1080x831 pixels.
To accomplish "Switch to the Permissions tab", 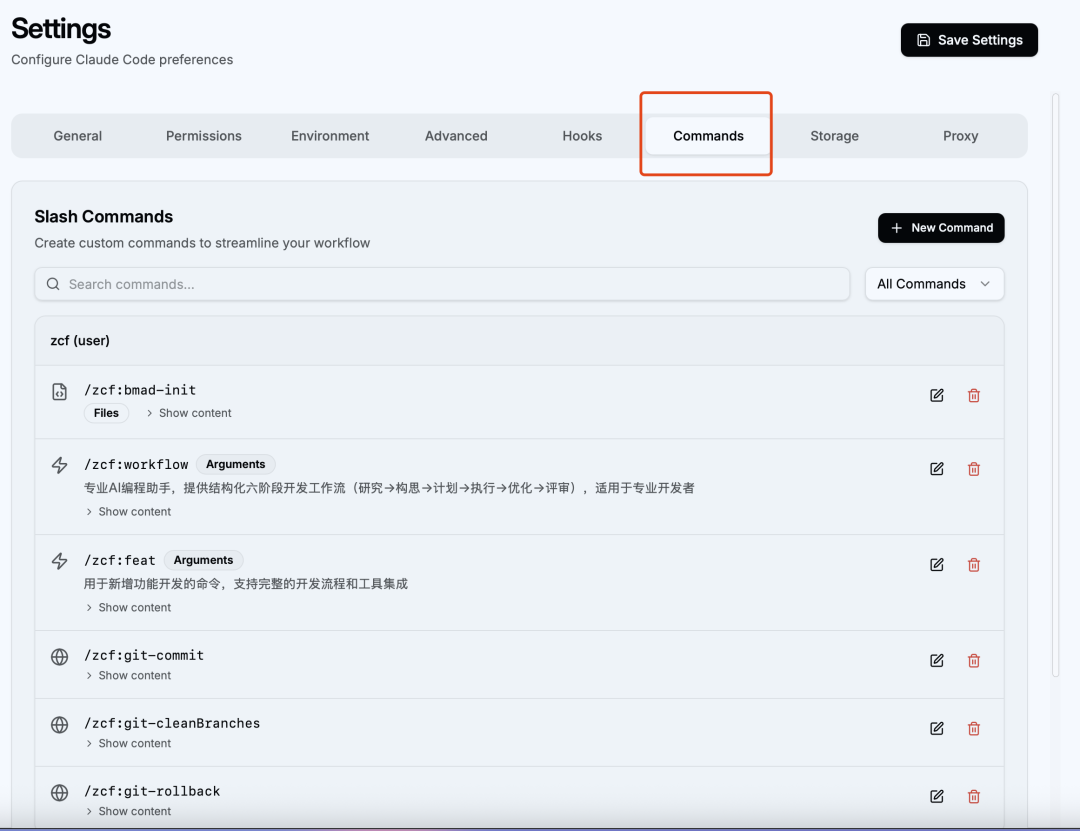I will click(204, 136).
